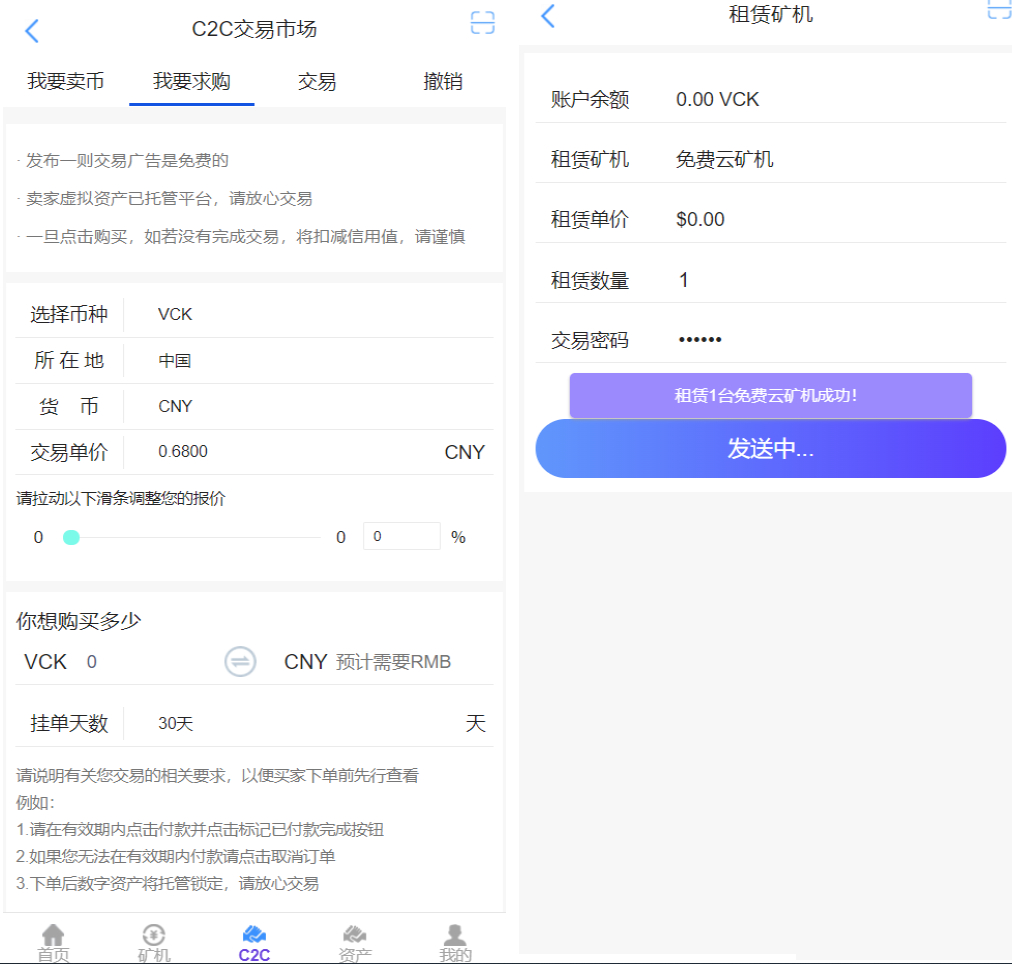1012x964 pixels.
Task: Click the 发送中... submit button
Action: click(771, 448)
